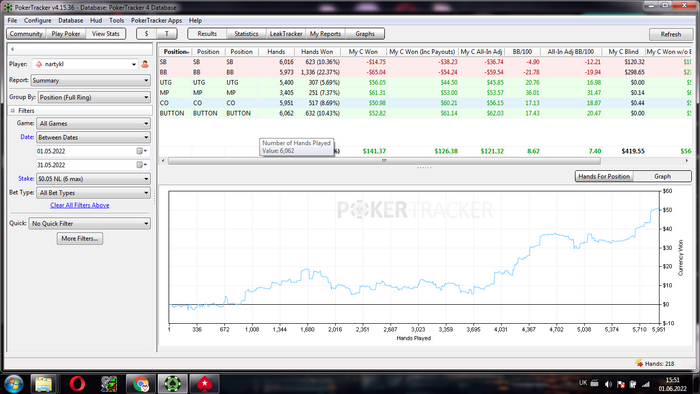Open the PokerStars taskbar icon

coord(204,384)
